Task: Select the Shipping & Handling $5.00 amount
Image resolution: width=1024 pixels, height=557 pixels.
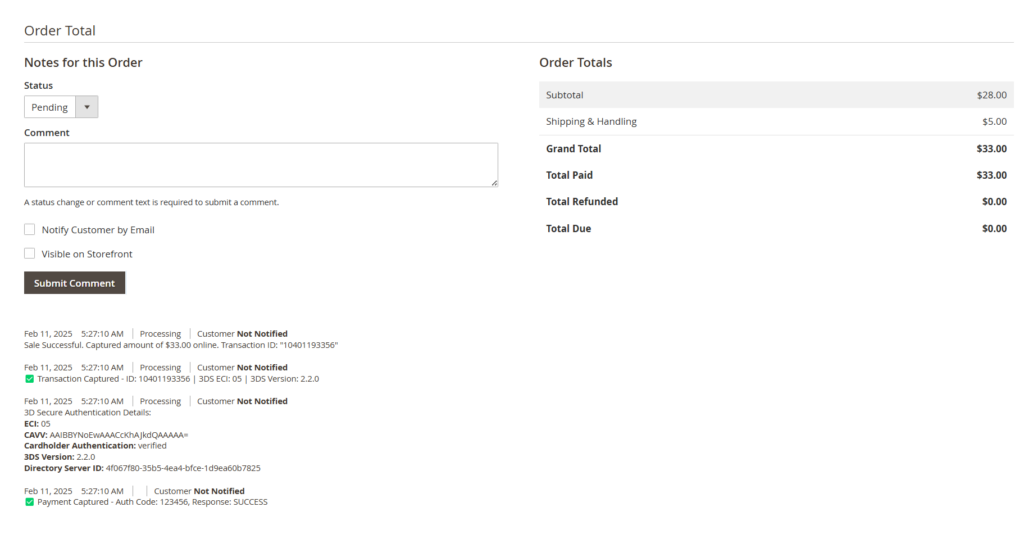Action: 995,121
